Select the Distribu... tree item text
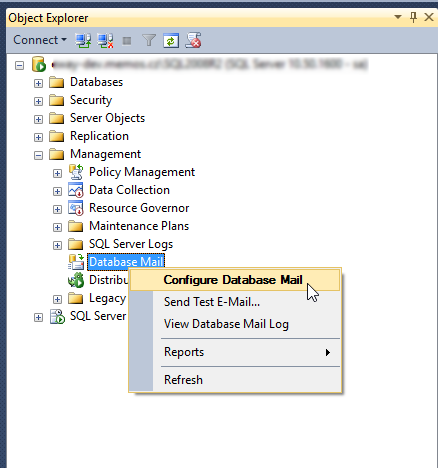The width and height of the screenshot is (438, 468). tap(108, 280)
